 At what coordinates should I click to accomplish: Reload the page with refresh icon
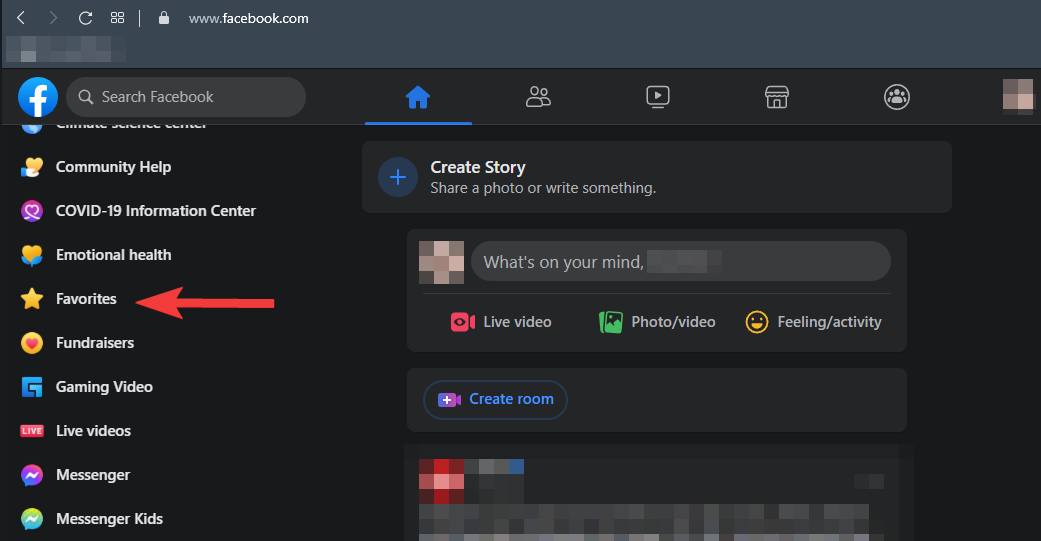click(85, 18)
